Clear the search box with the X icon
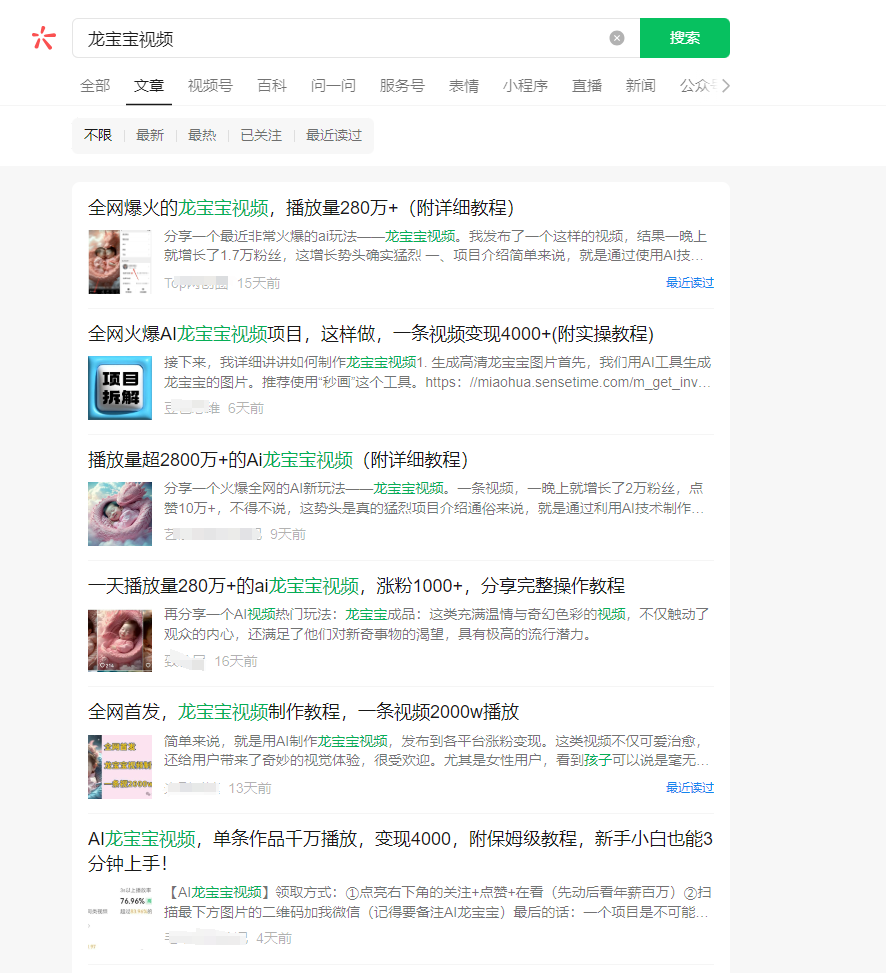 (x=617, y=38)
